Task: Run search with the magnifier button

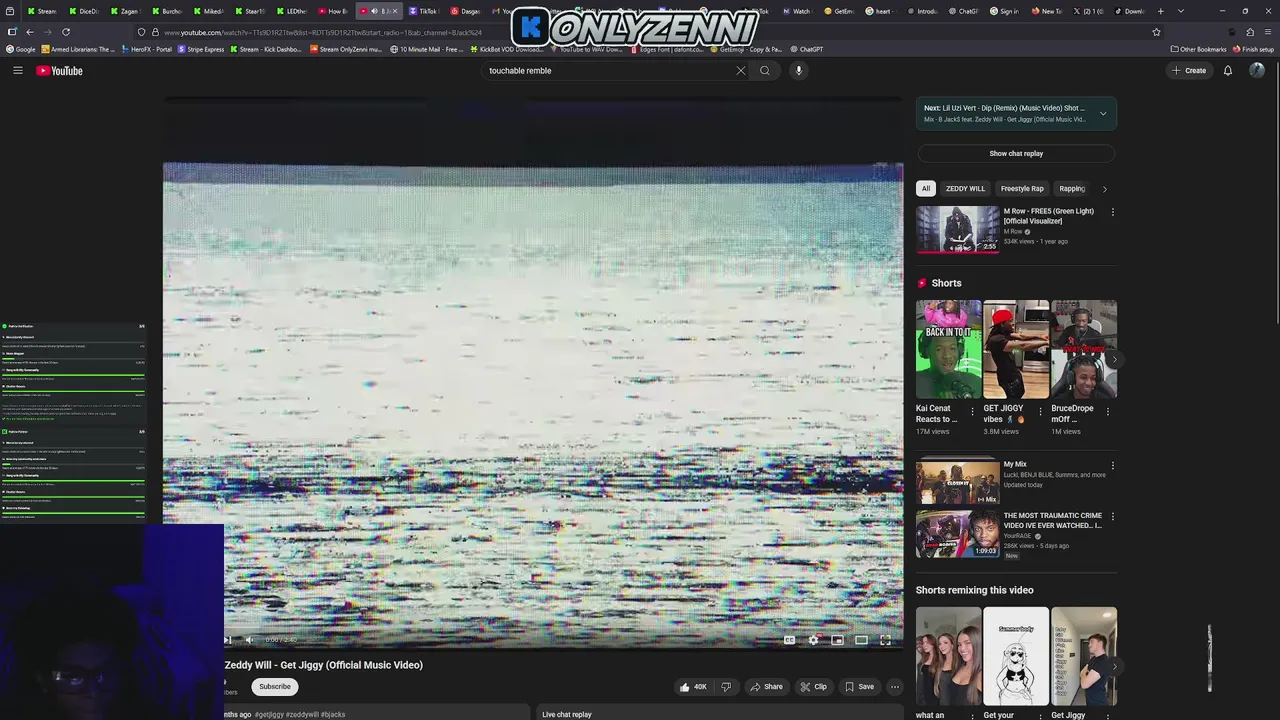Action: [765, 71]
